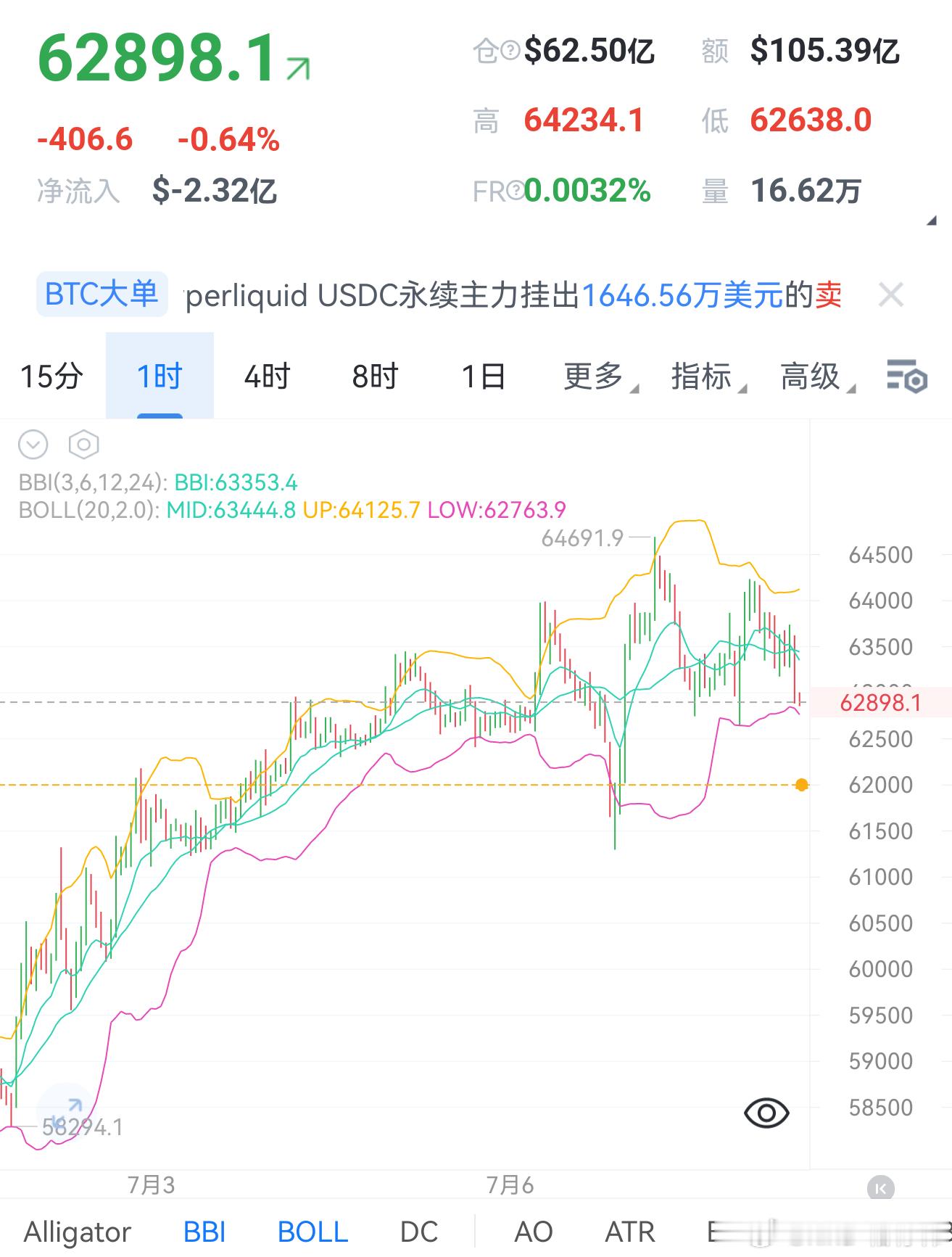Click the 额 $105.39亿 turnover value

point(824,51)
